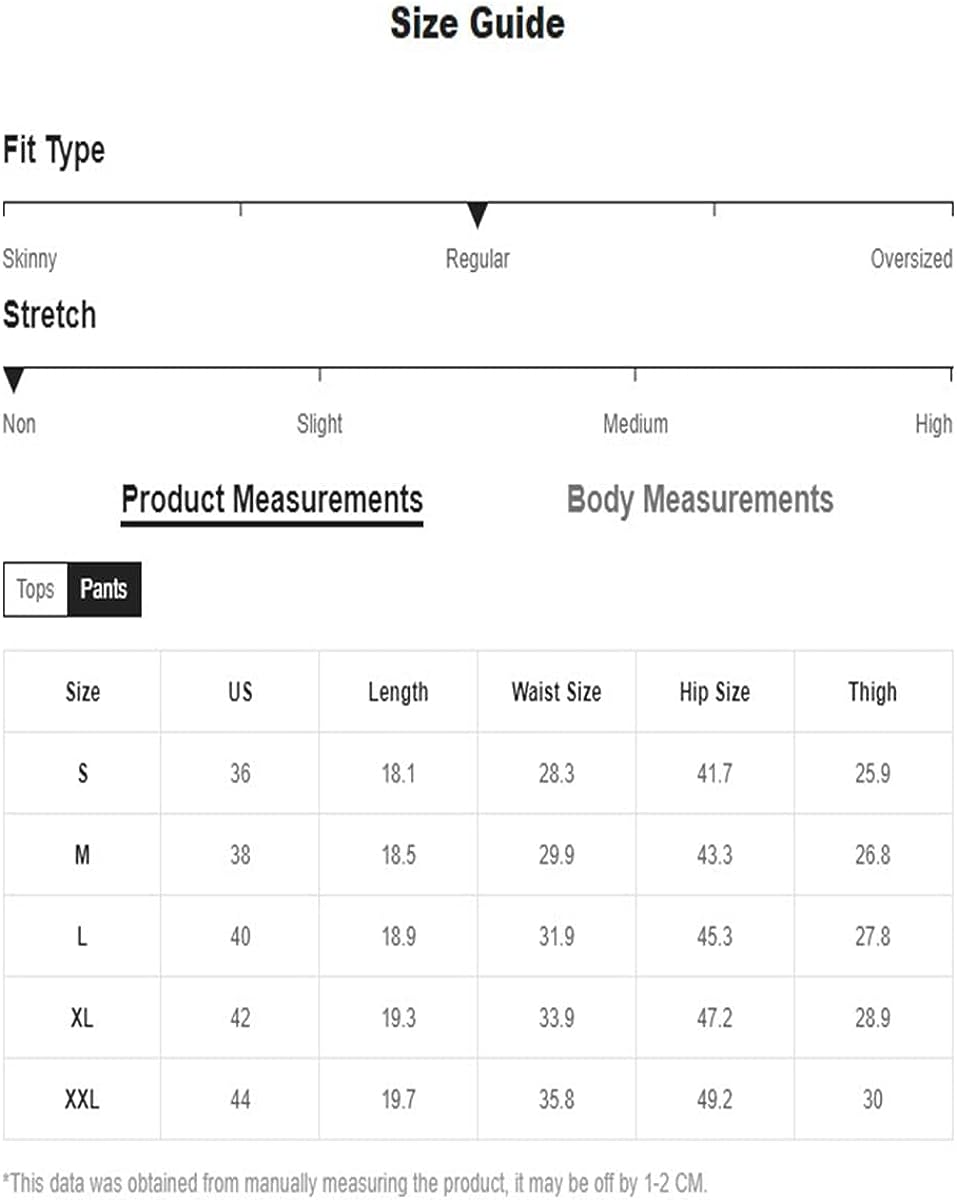Select the XXL size row label

coord(82,1100)
